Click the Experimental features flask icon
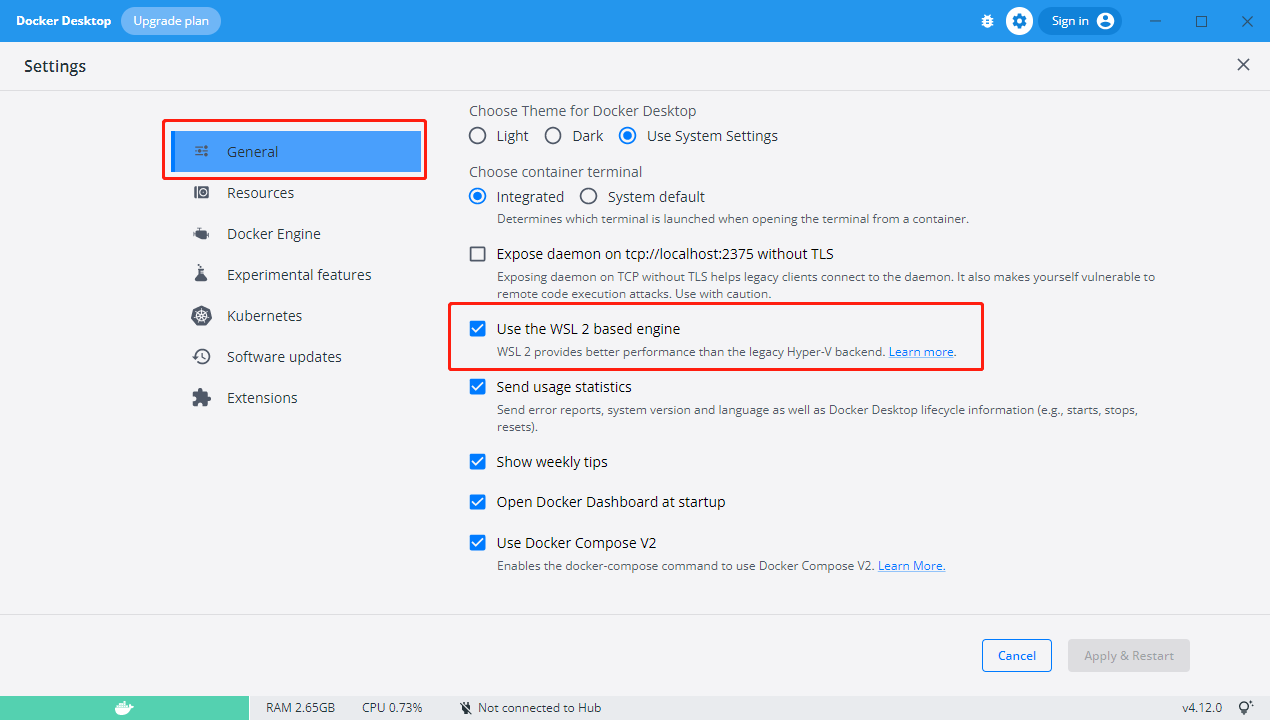Image resolution: width=1270 pixels, height=720 pixels. click(x=201, y=275)
